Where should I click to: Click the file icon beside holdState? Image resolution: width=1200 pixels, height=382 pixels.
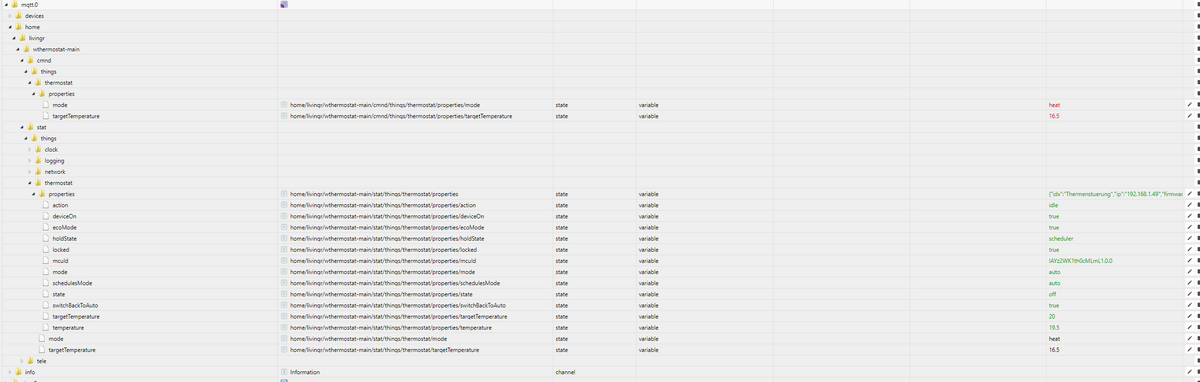pos(45,238)
